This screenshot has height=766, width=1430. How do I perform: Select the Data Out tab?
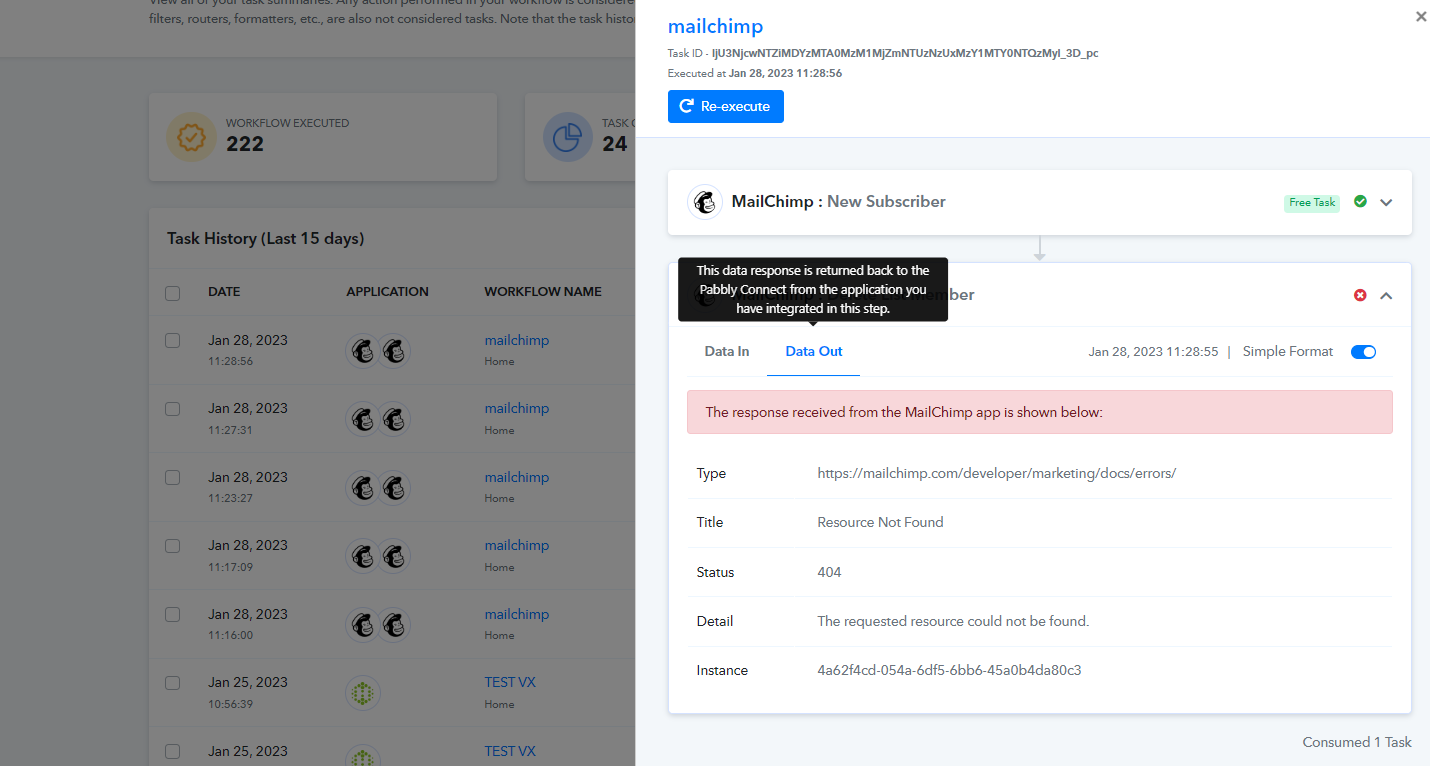pyautogui.click(x=814, y=351)
